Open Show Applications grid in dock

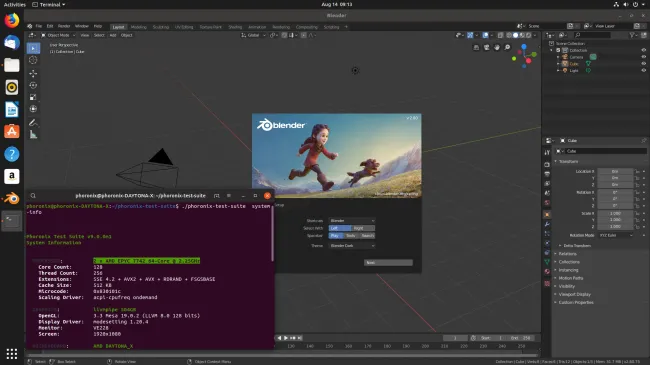pyautogui.click(x=12, y=354)
